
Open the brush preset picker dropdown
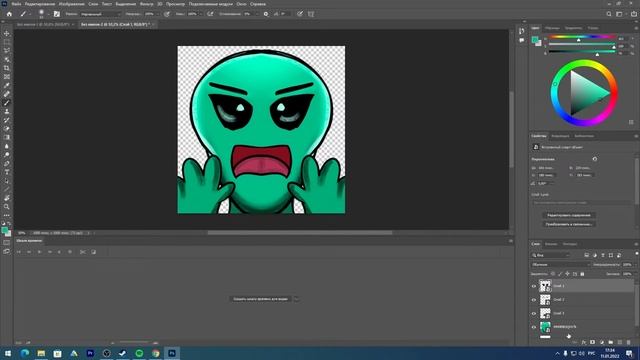[x=48, y=14]
